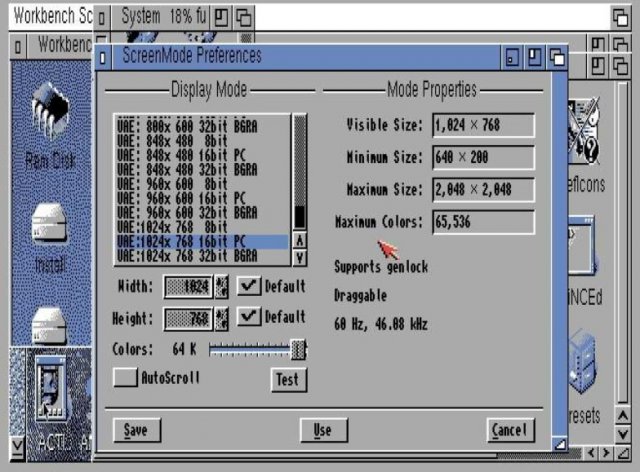
Task: Click the Height stepper arrows
Action: pyautogui.click(x=221, y=318)
